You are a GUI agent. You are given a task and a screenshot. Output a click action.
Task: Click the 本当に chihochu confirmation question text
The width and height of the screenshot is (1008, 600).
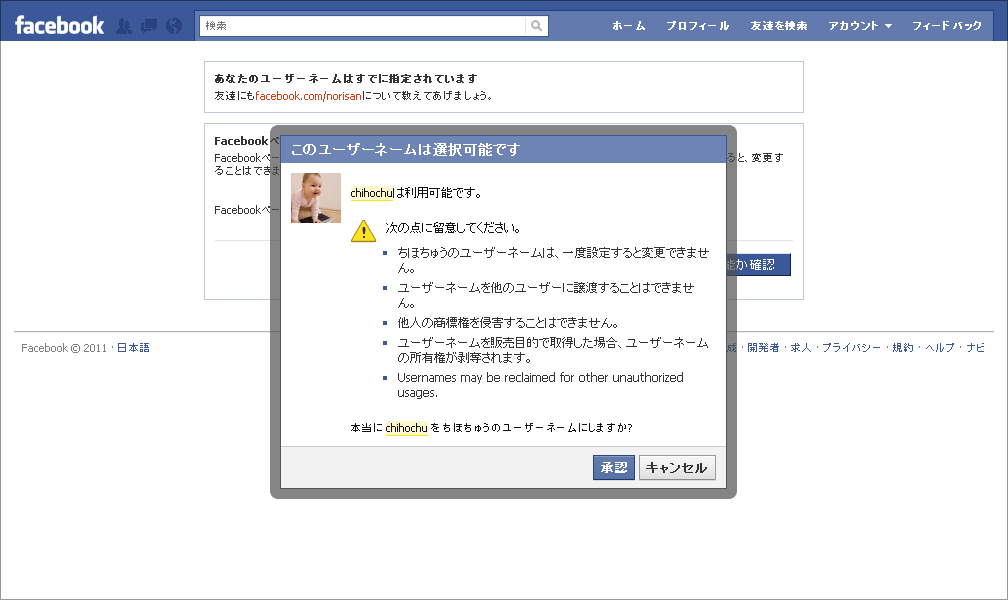pos(491,428)
